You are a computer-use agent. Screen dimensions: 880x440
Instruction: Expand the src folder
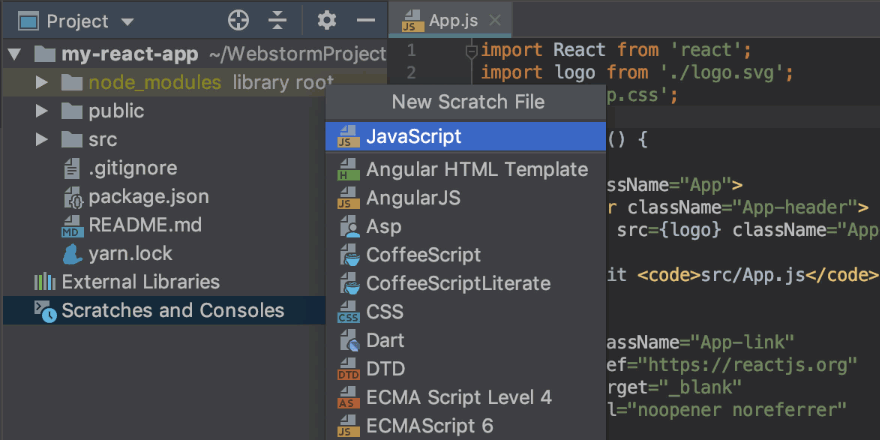[42, 140]
